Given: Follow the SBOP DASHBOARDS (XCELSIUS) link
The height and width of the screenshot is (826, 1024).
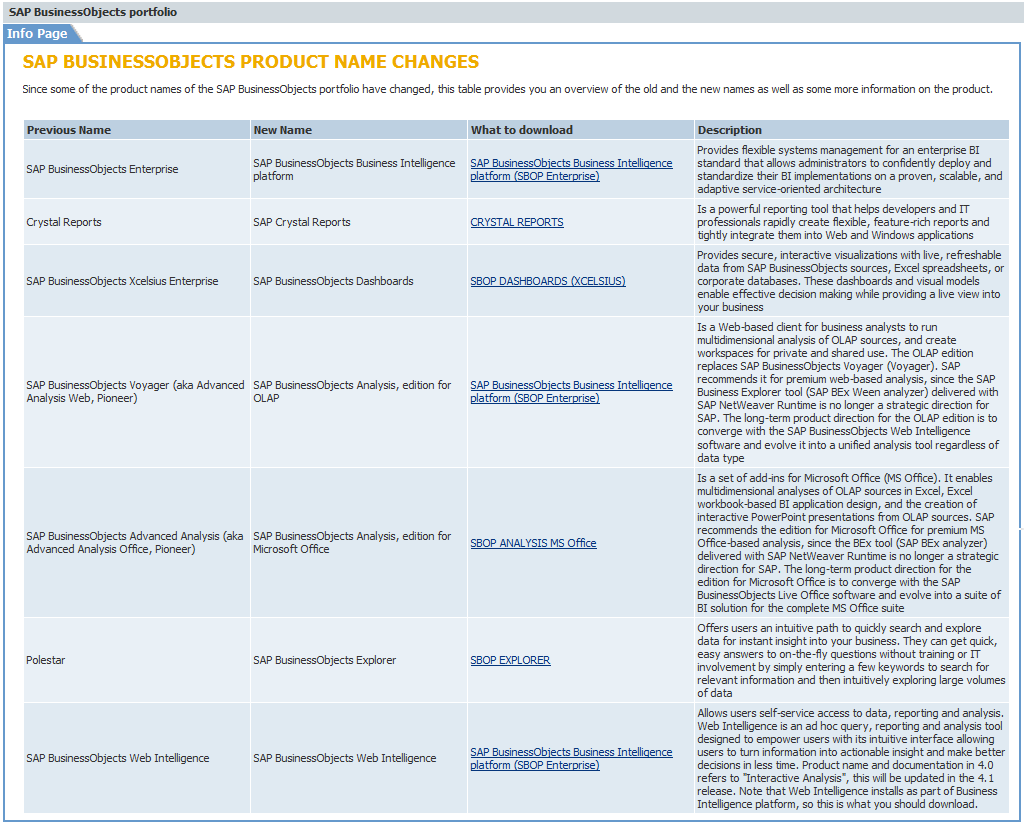Looking at the screenshot, I should pos(547,281).
